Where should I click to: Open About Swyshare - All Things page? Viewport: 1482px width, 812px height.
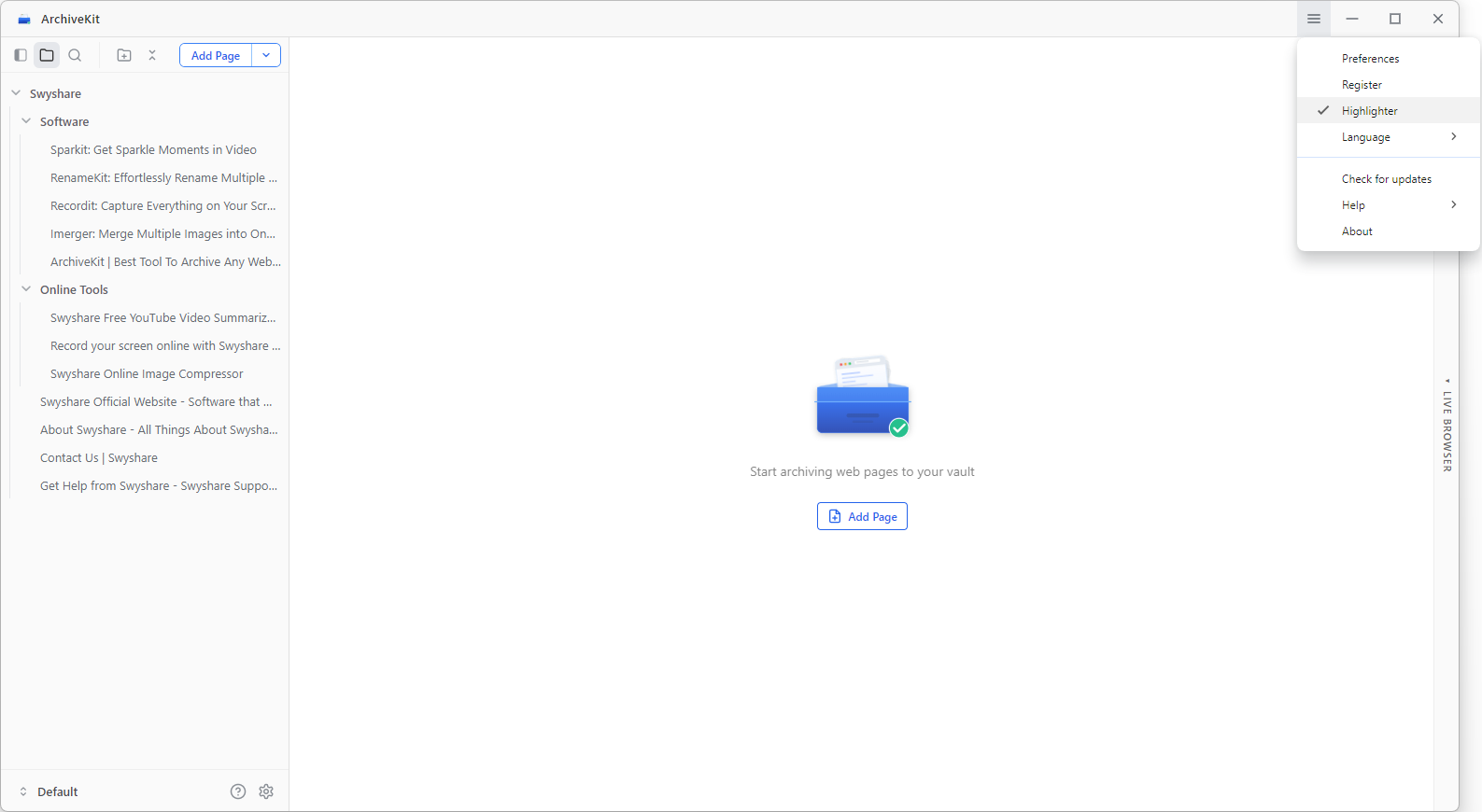[159, 429]
